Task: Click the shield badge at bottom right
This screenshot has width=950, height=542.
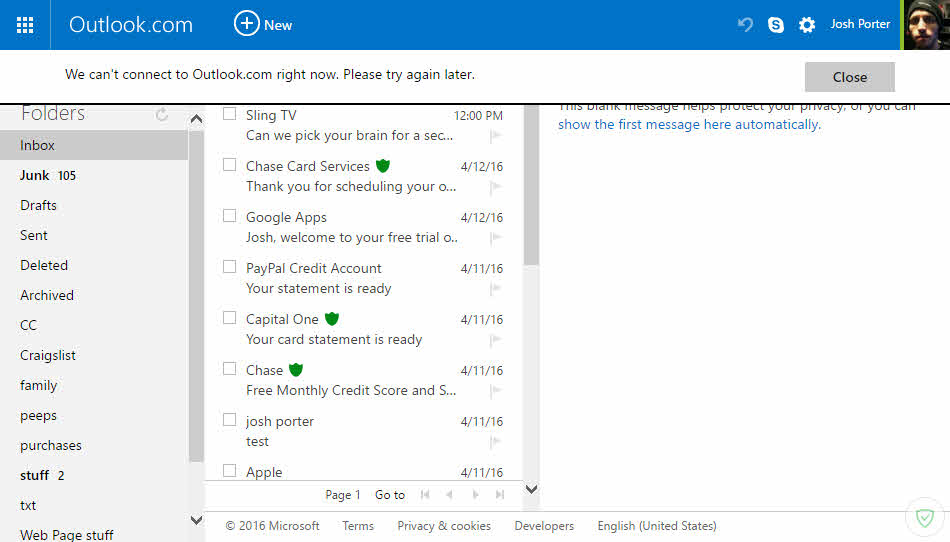Action: [x=925, y=518]
